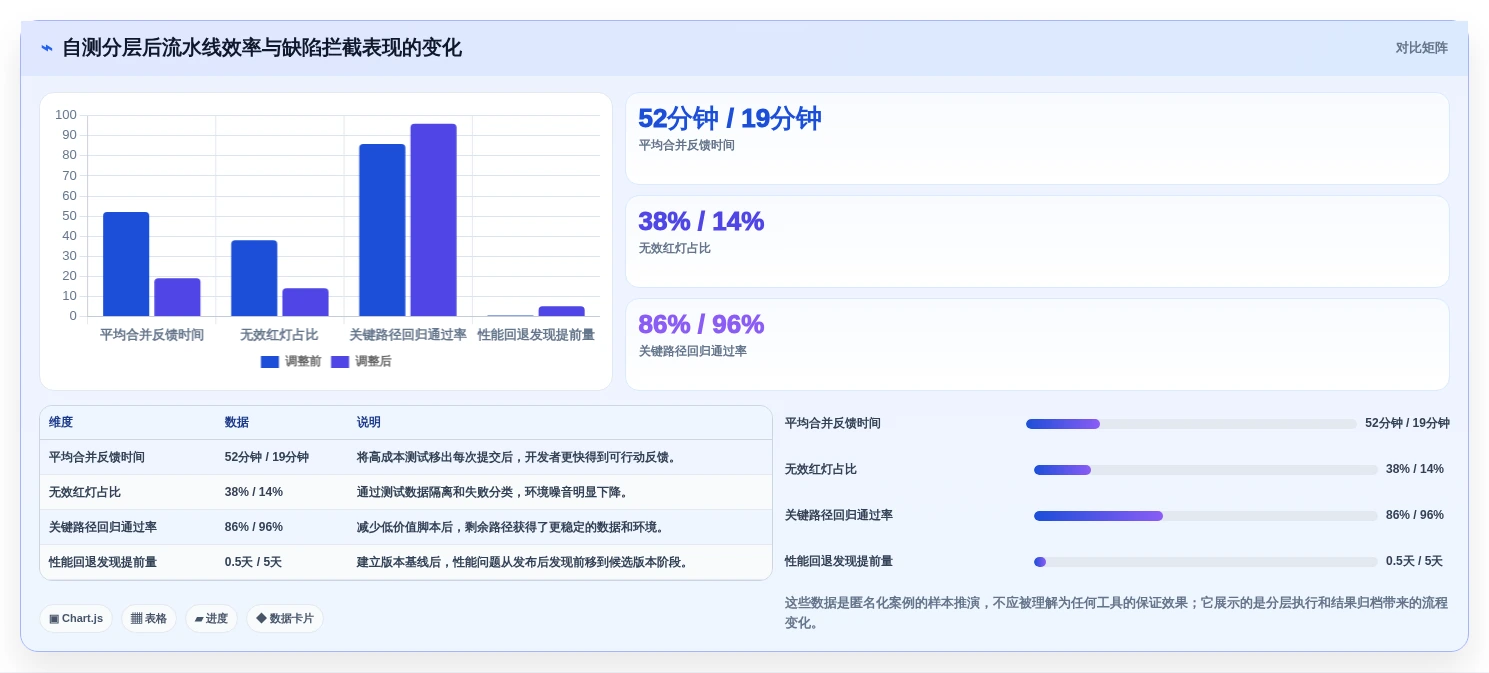The height and width of the screenshot is (673, 1489).
Task: Open the 86% / 96% data card
Action: (1037, 345)
